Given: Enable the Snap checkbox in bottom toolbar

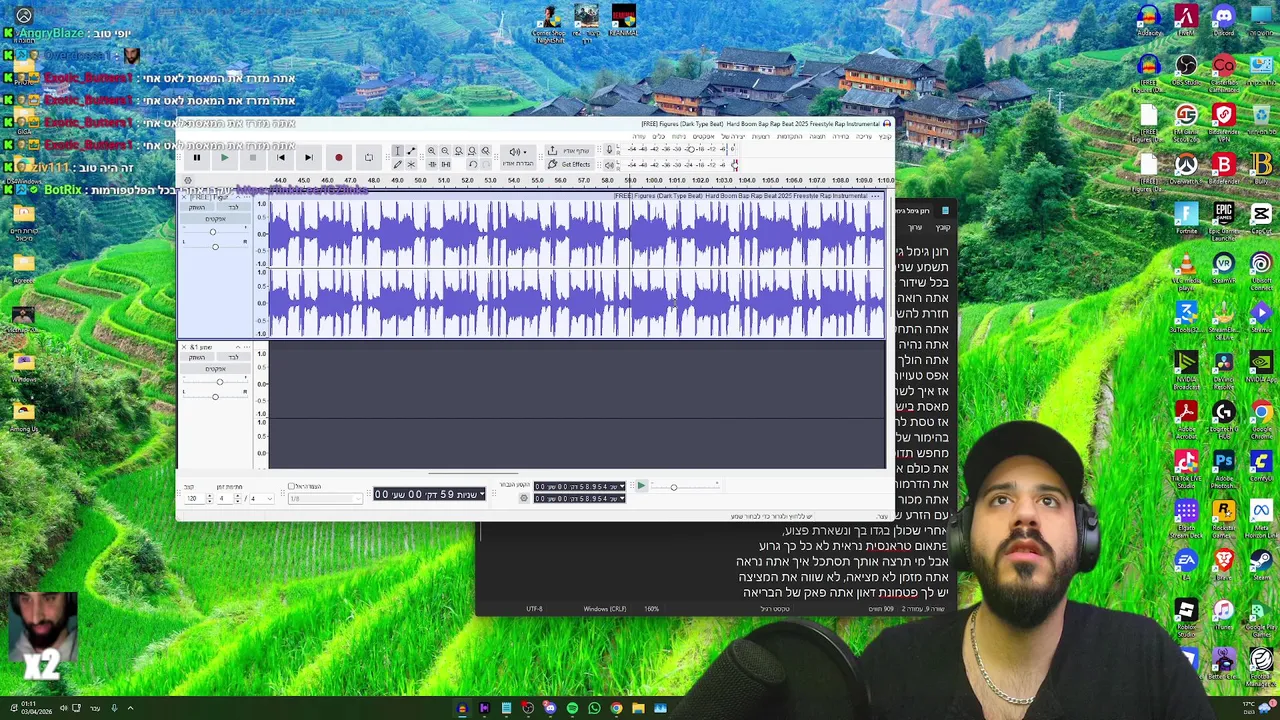Looking at the screenshot, I should pyautogui.click(x=291, y=486).
